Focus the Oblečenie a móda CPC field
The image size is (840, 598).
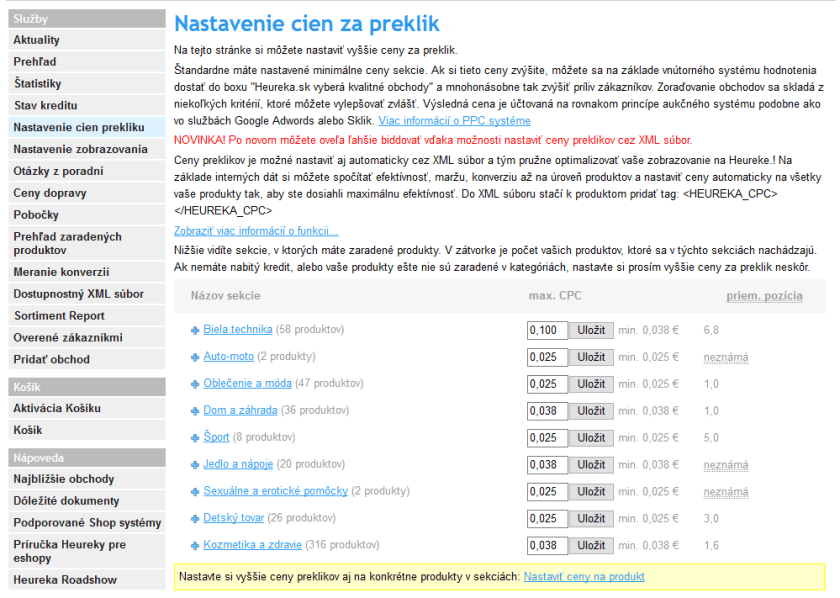[x=547, y=384]
